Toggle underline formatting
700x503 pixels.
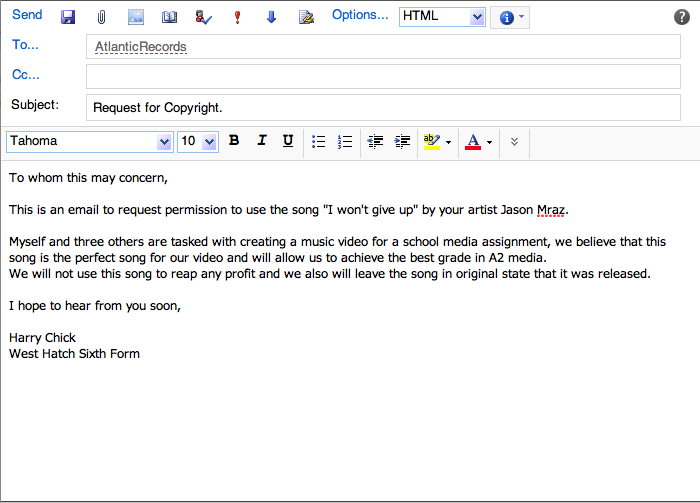pyautogui.click(x=288, y=141)
